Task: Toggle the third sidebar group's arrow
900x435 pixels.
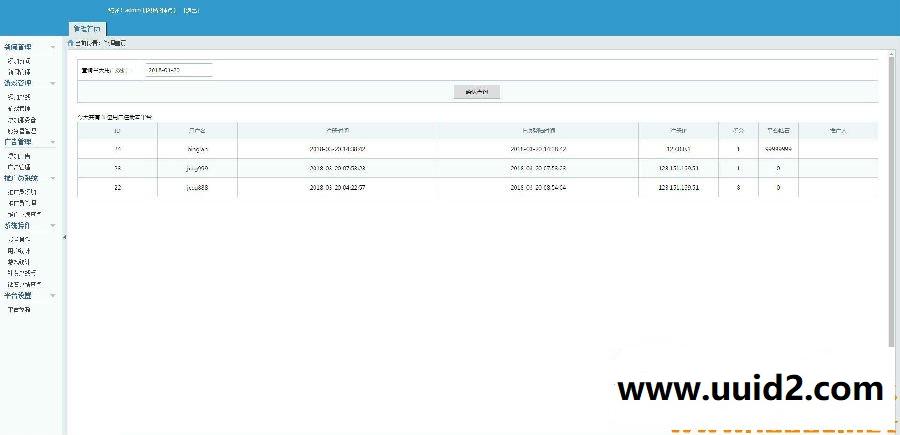Action: [54, 142]
